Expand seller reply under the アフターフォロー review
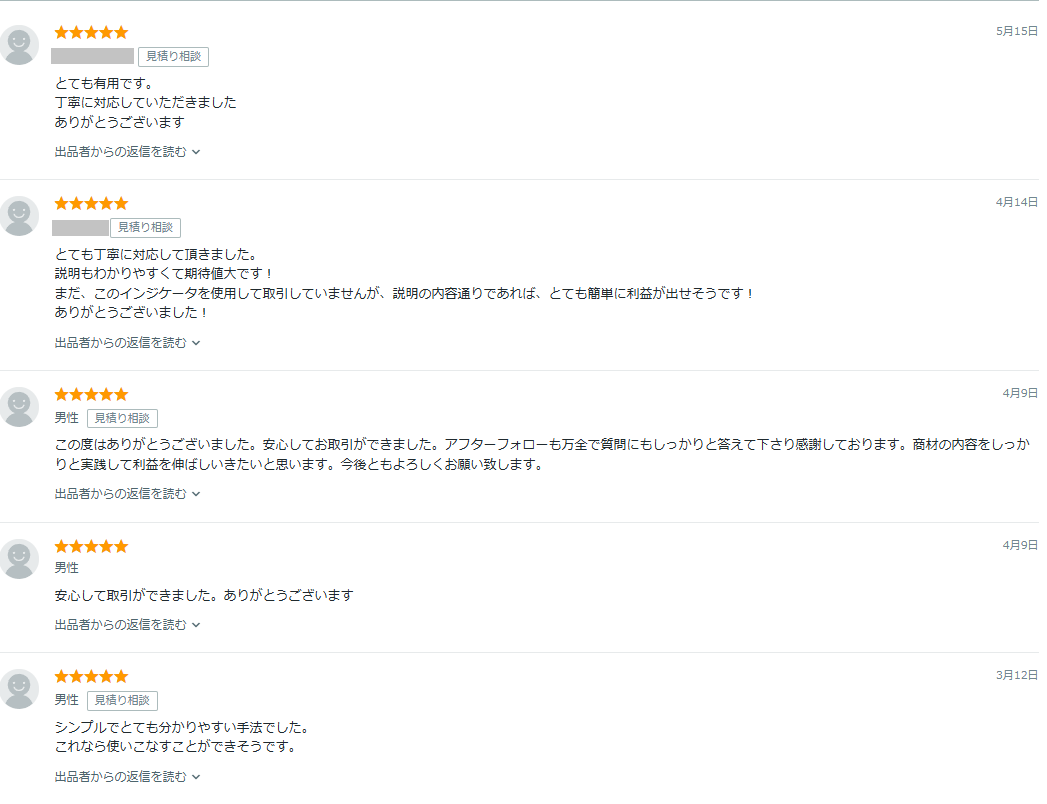The image size is (1047, 804). pyautogui.click(x=128, y=494)
